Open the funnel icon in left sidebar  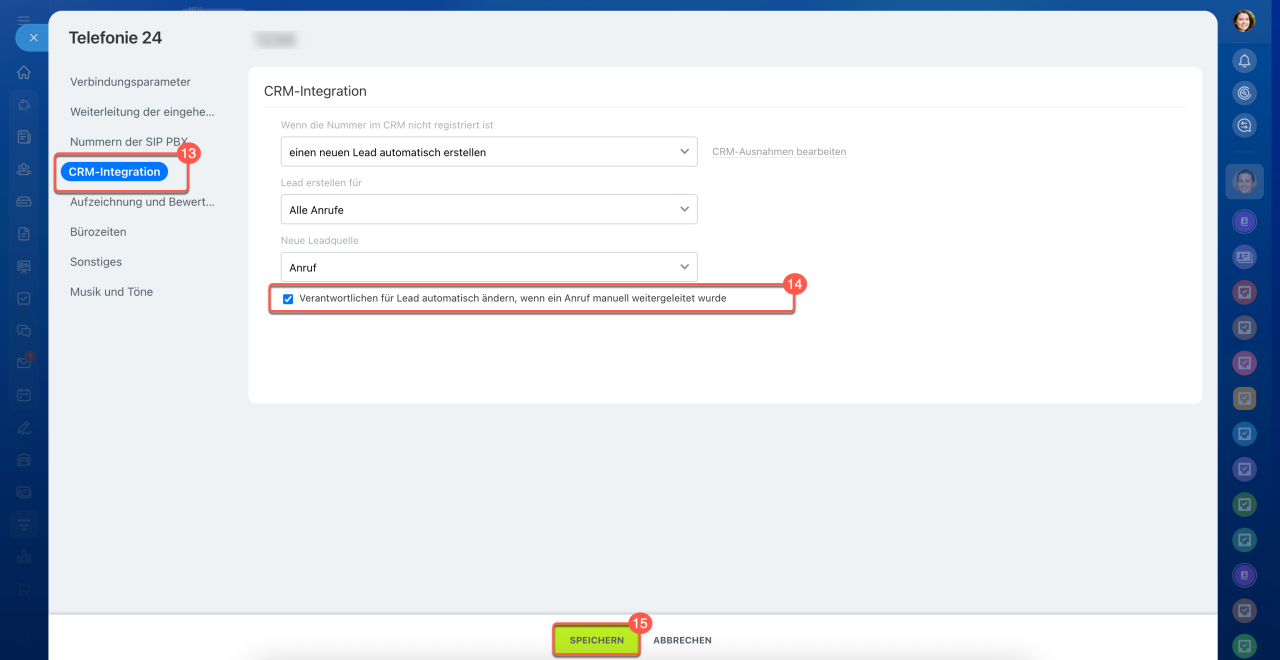click(x=24, y=523)
